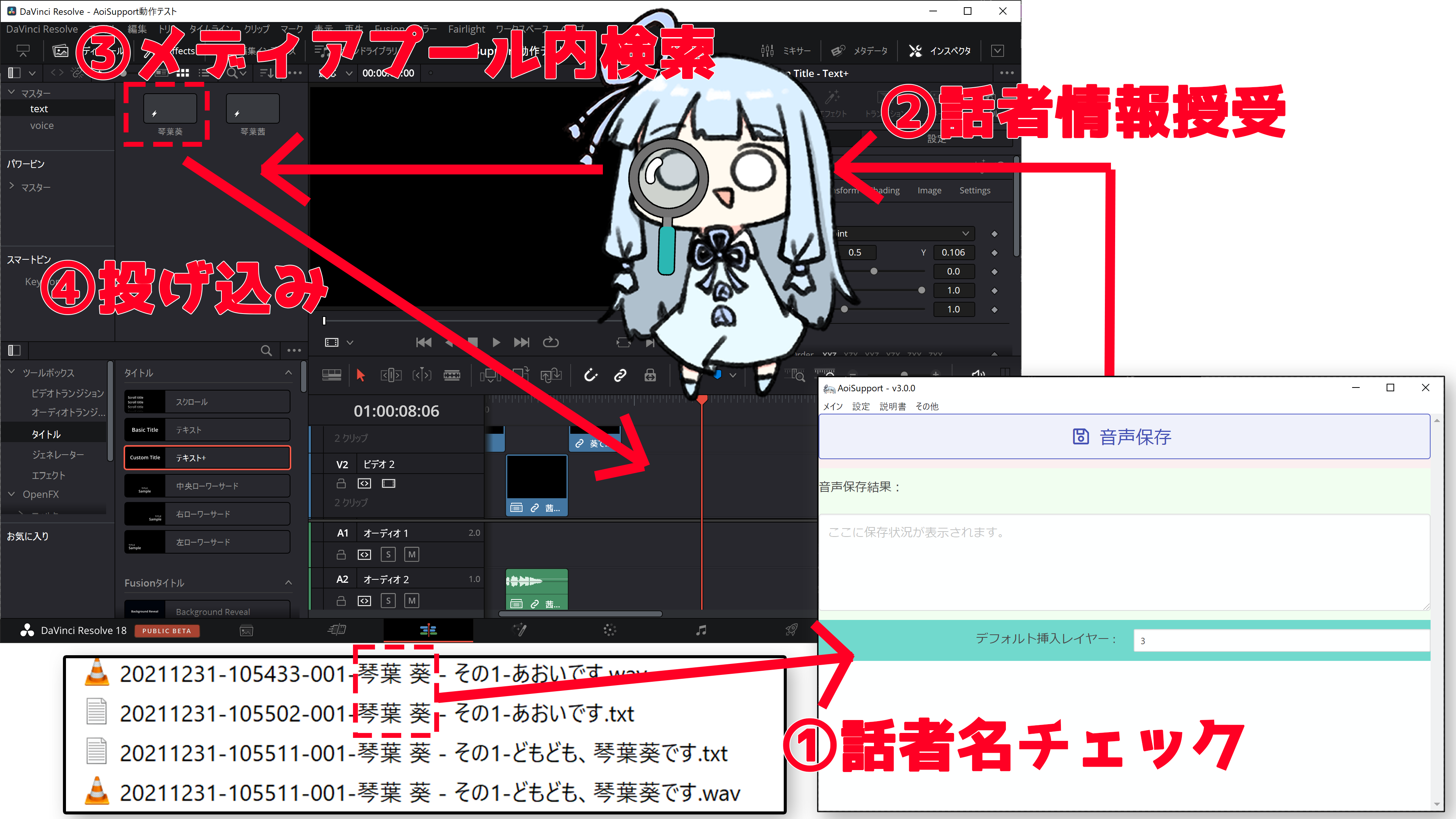
Task: Collapse the タイトル titles section
Action: 288,373
